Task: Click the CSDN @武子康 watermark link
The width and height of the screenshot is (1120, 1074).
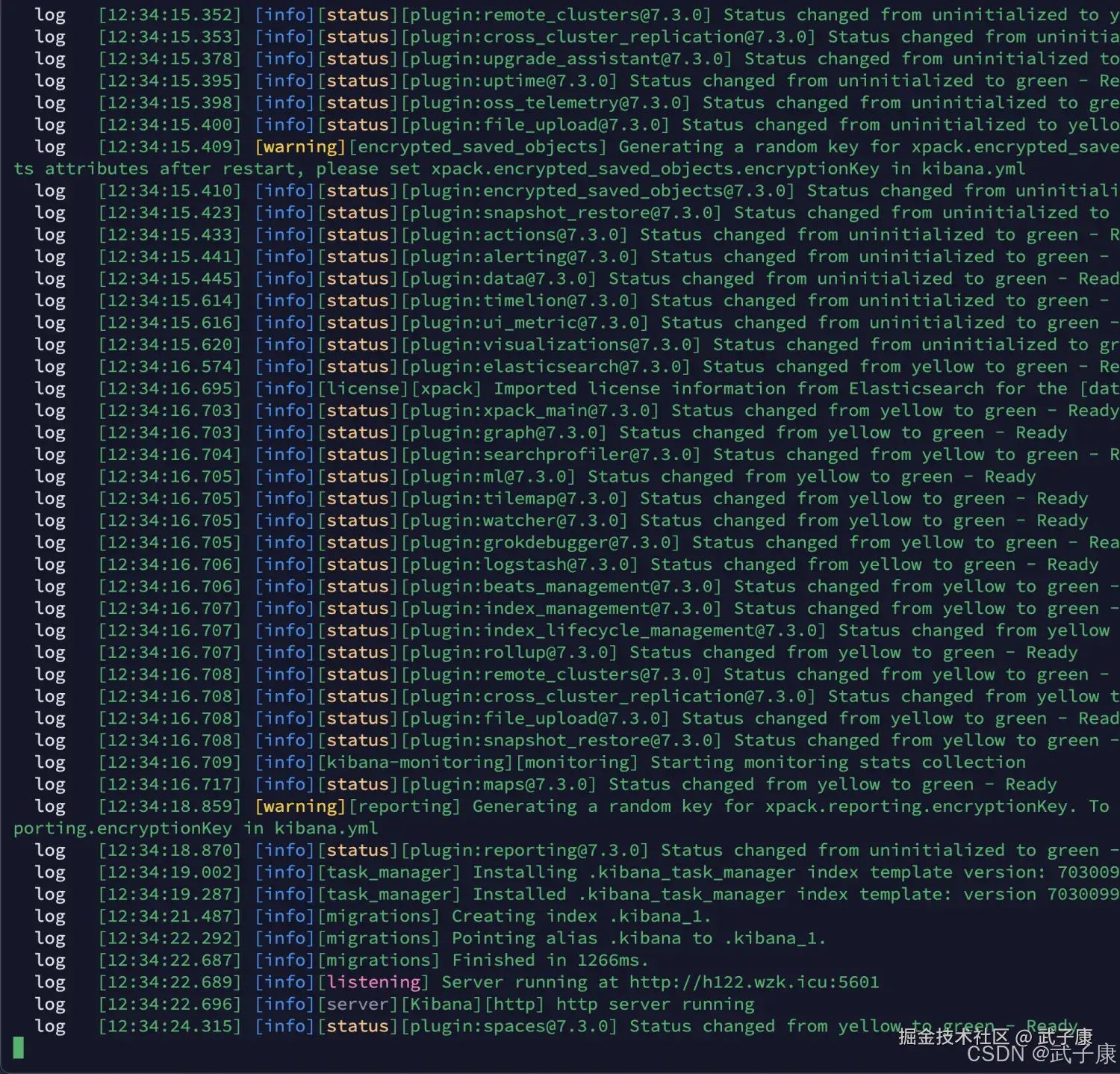Action: [1030, 1053]
